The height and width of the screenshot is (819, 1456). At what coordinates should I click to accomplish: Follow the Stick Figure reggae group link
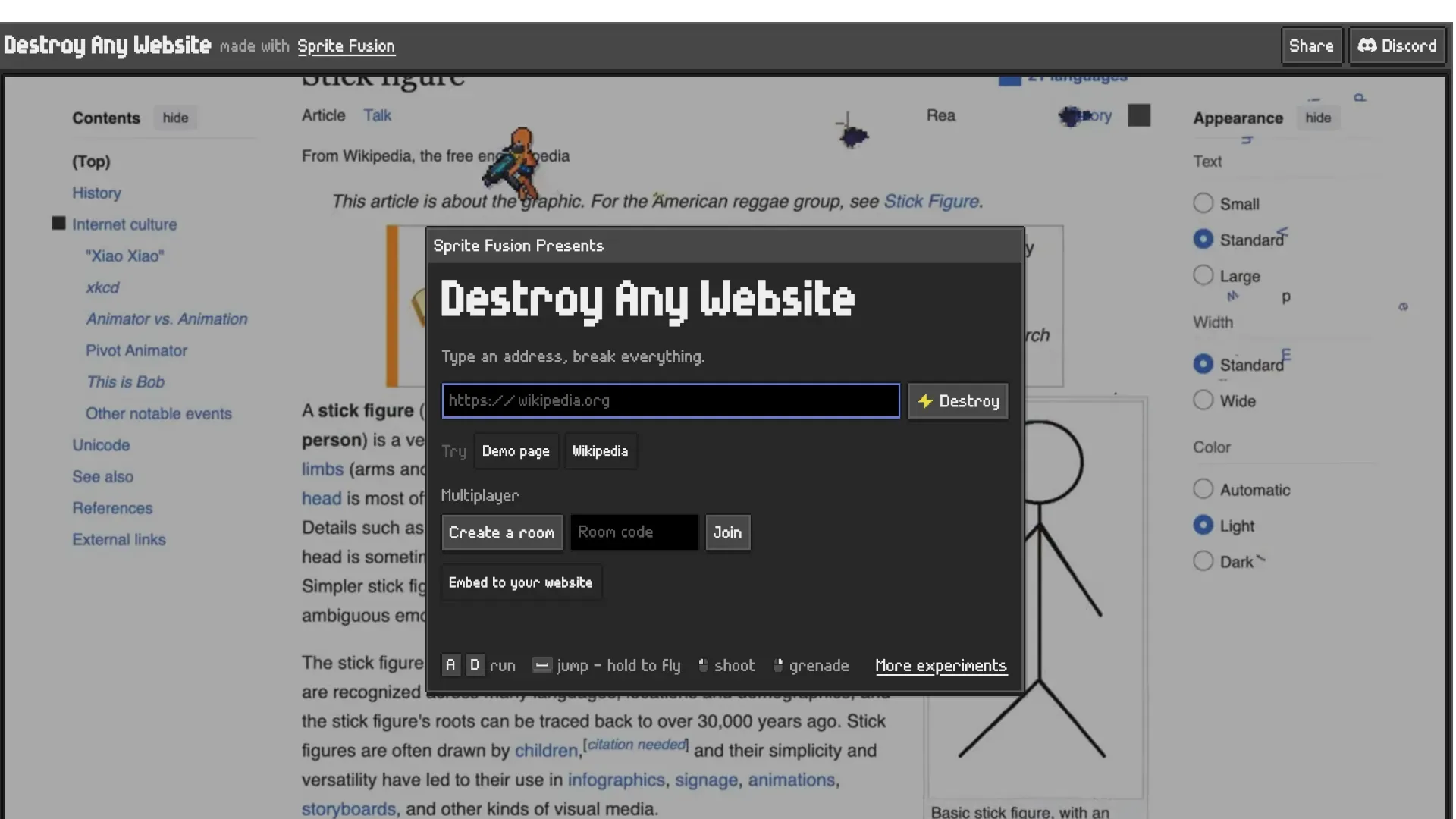pos(931,201)
